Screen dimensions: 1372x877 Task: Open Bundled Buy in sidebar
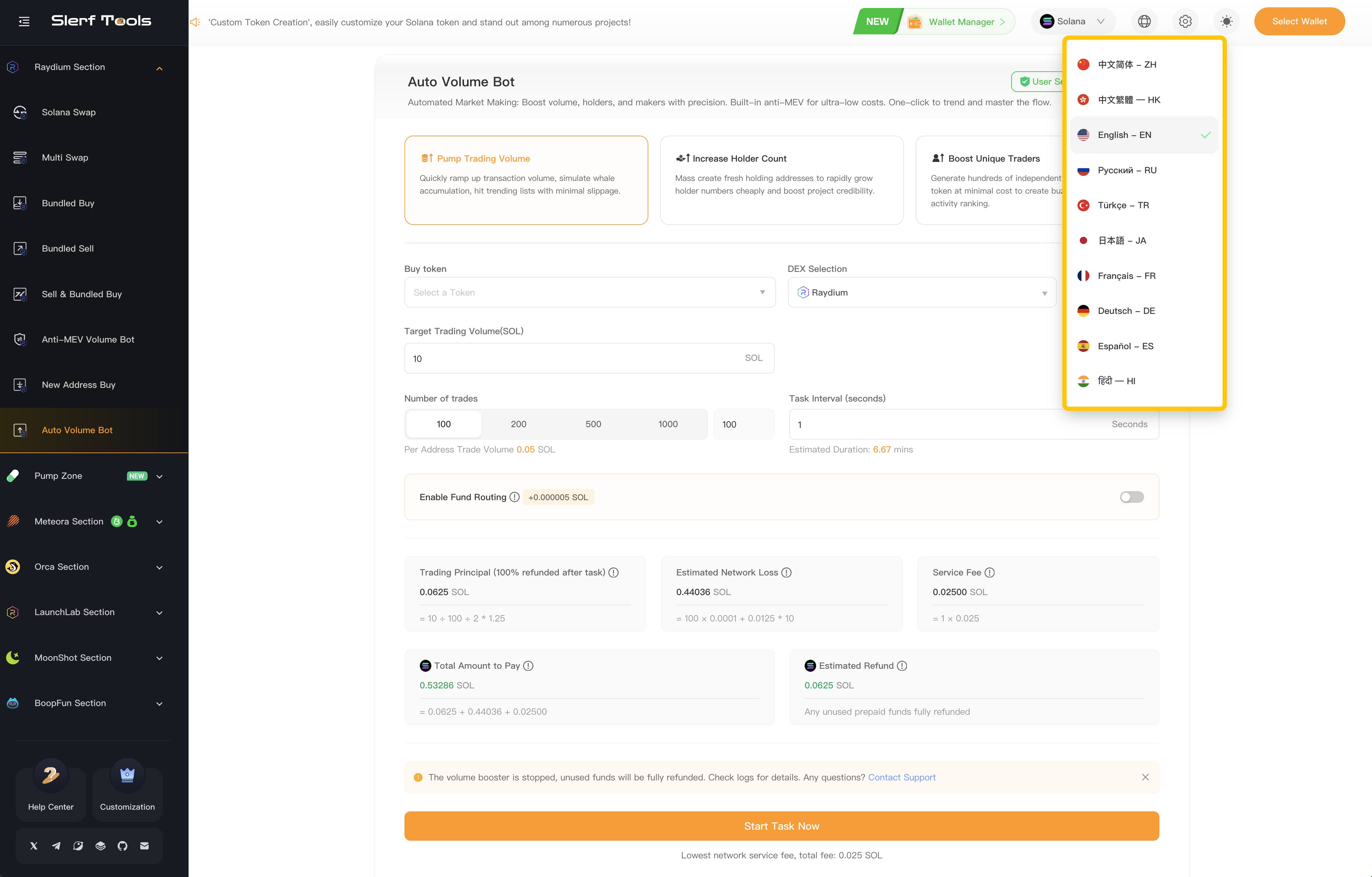click(x=68, y=204)
